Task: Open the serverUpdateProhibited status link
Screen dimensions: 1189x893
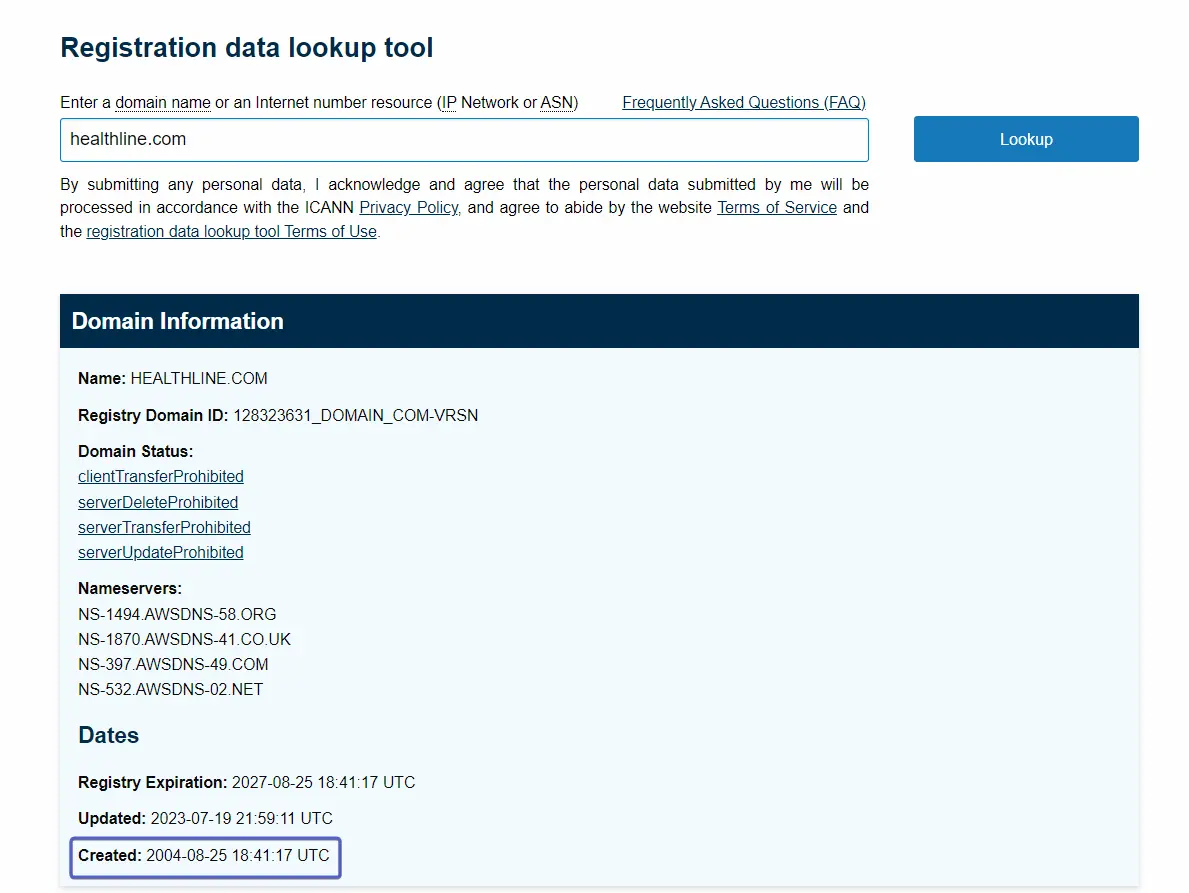Action: [161, 552]
